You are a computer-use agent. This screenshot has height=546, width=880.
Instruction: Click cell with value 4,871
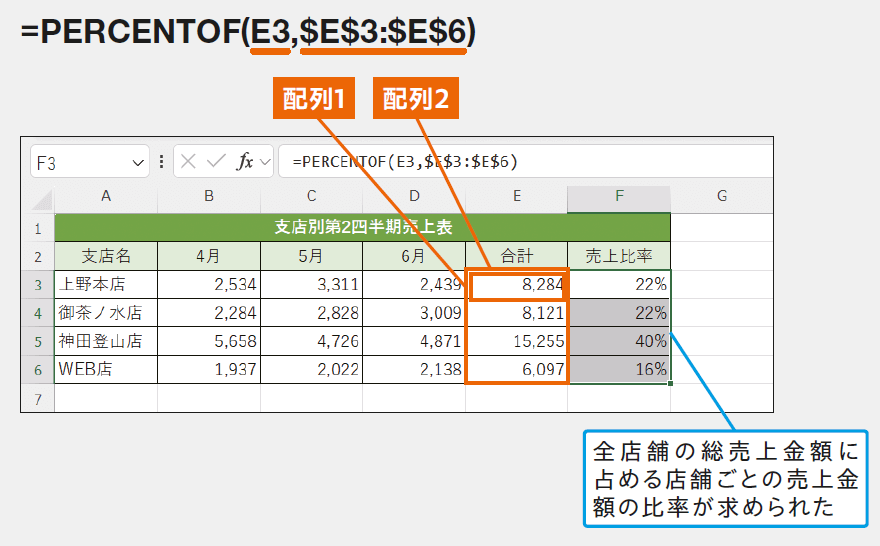click(414, 341)
